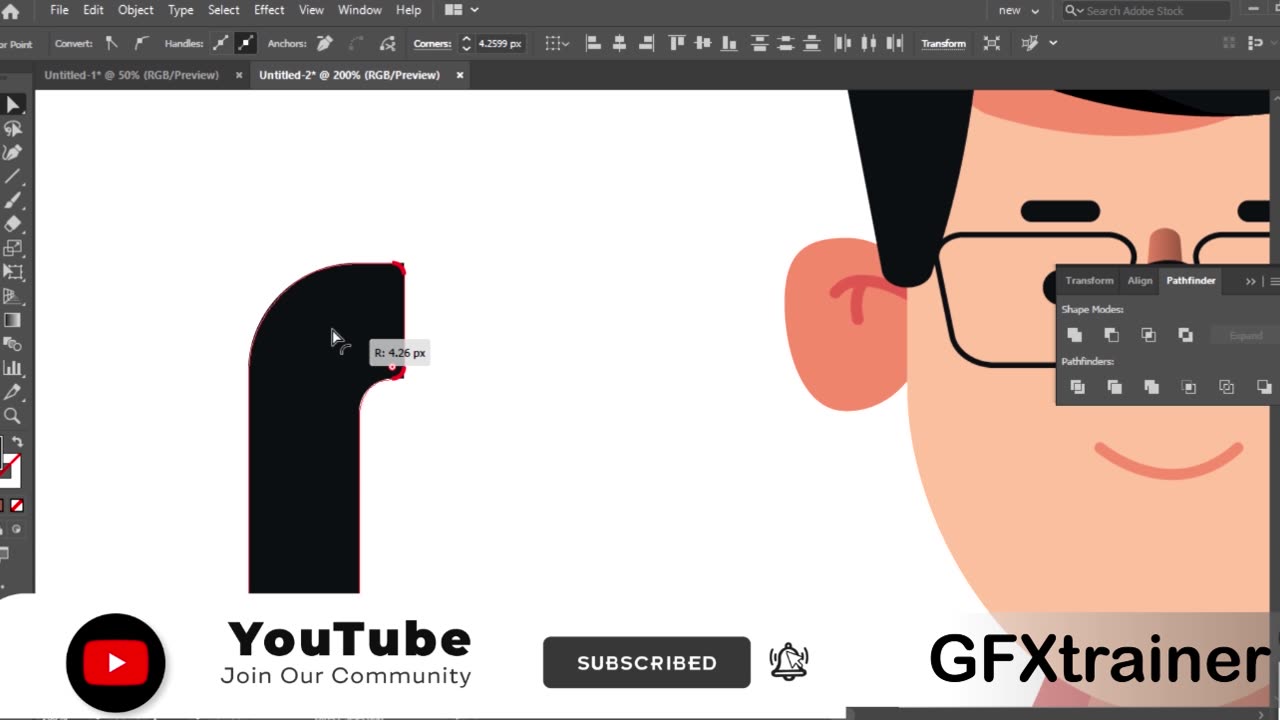This screenshot has width=1280, height=720.
Task: Select the Free Transform tool
Action: click(x=13, y=272)
